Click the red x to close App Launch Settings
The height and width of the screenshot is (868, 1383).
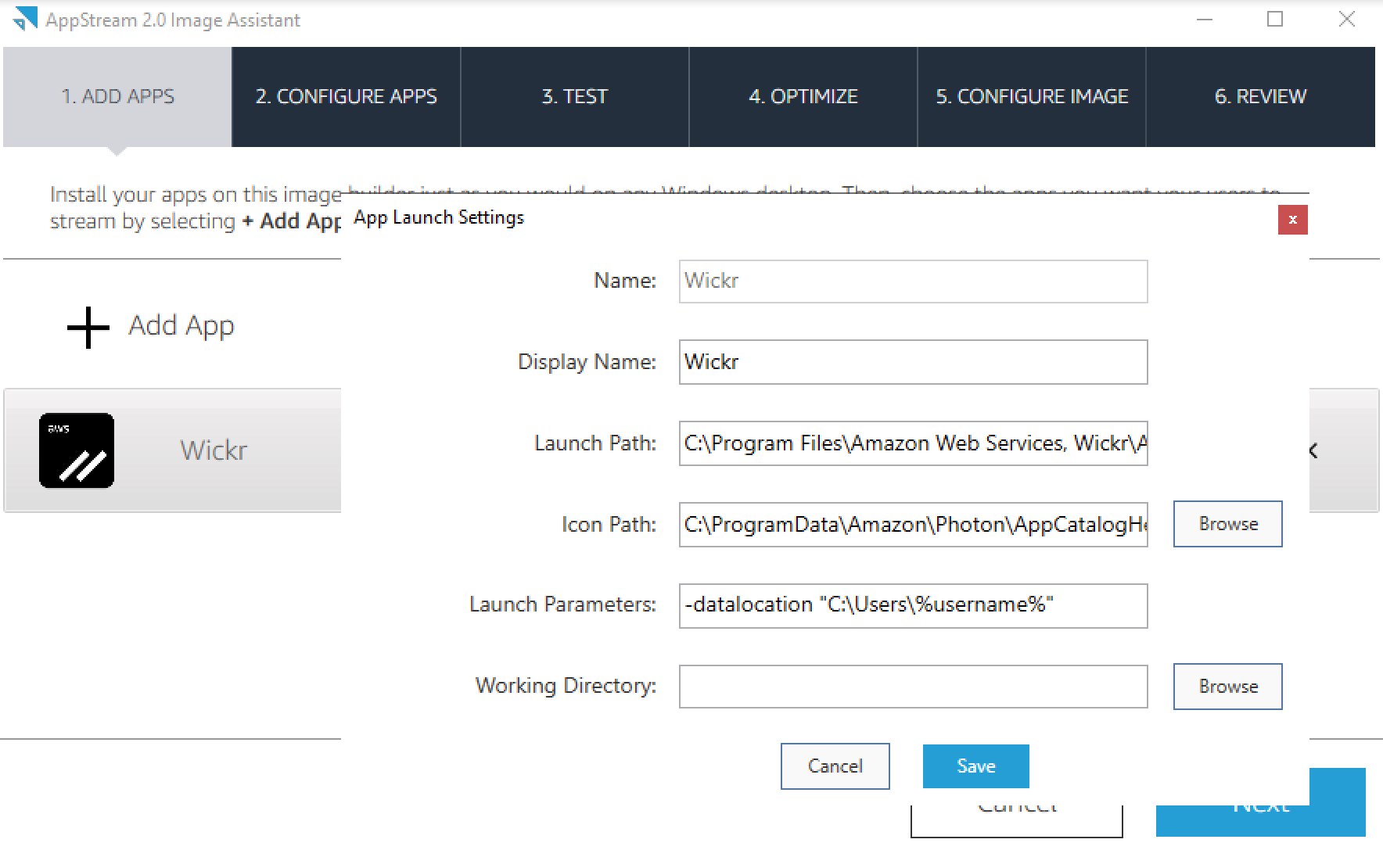point(1292,221)
